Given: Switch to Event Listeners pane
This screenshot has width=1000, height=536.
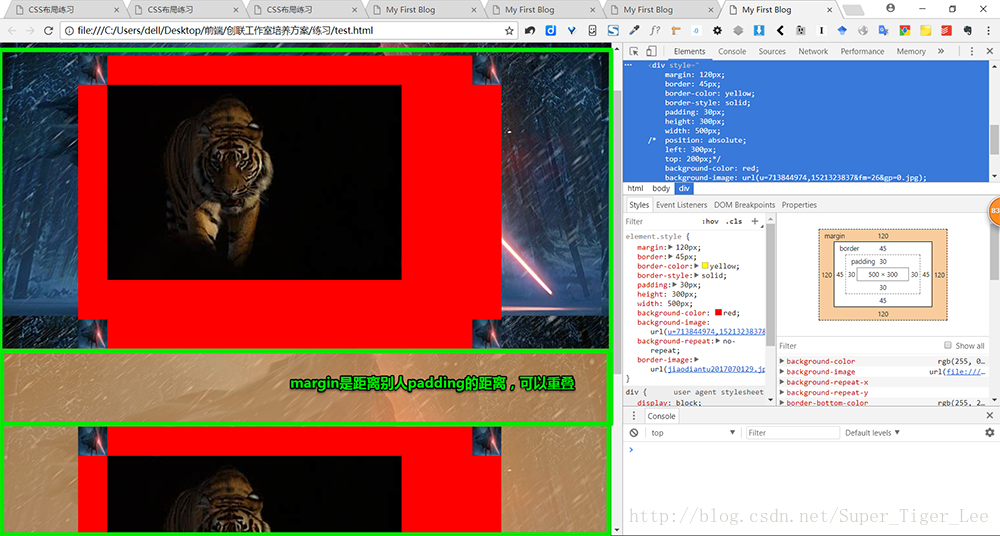Looking at the screenshot, I should click(682, 205).
